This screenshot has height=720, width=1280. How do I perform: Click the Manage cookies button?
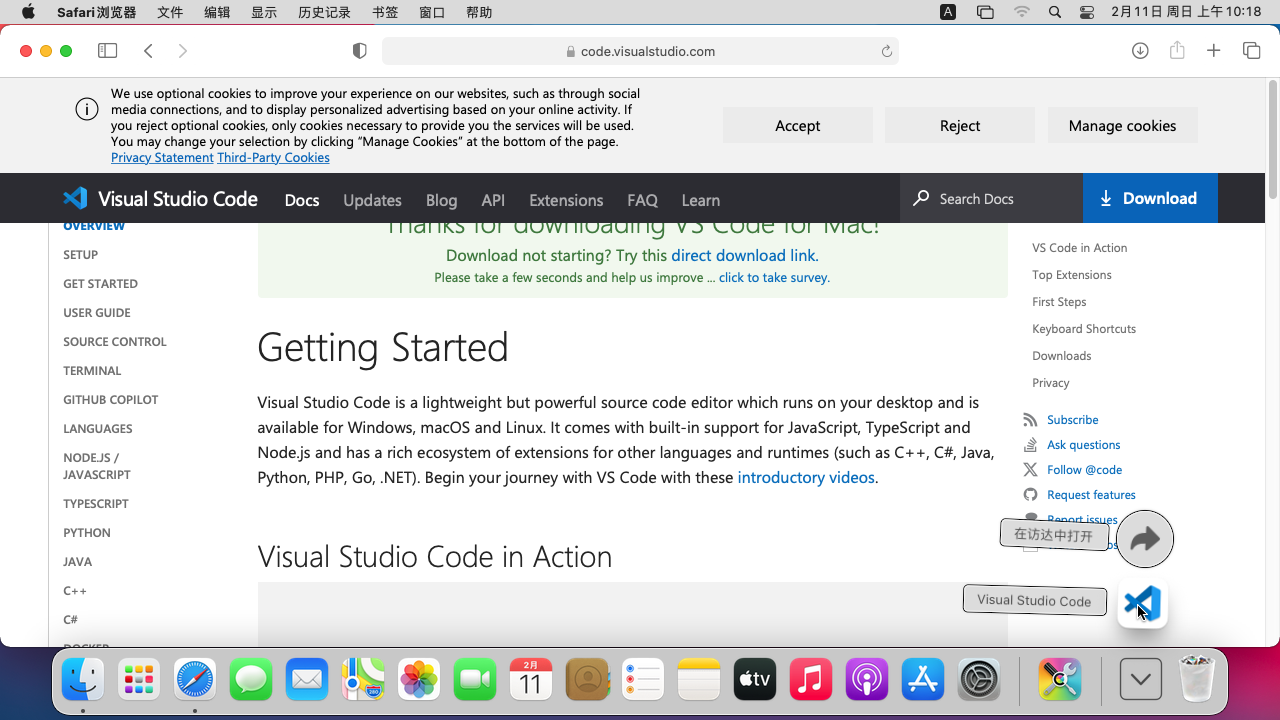click(x=1122, y=125)
